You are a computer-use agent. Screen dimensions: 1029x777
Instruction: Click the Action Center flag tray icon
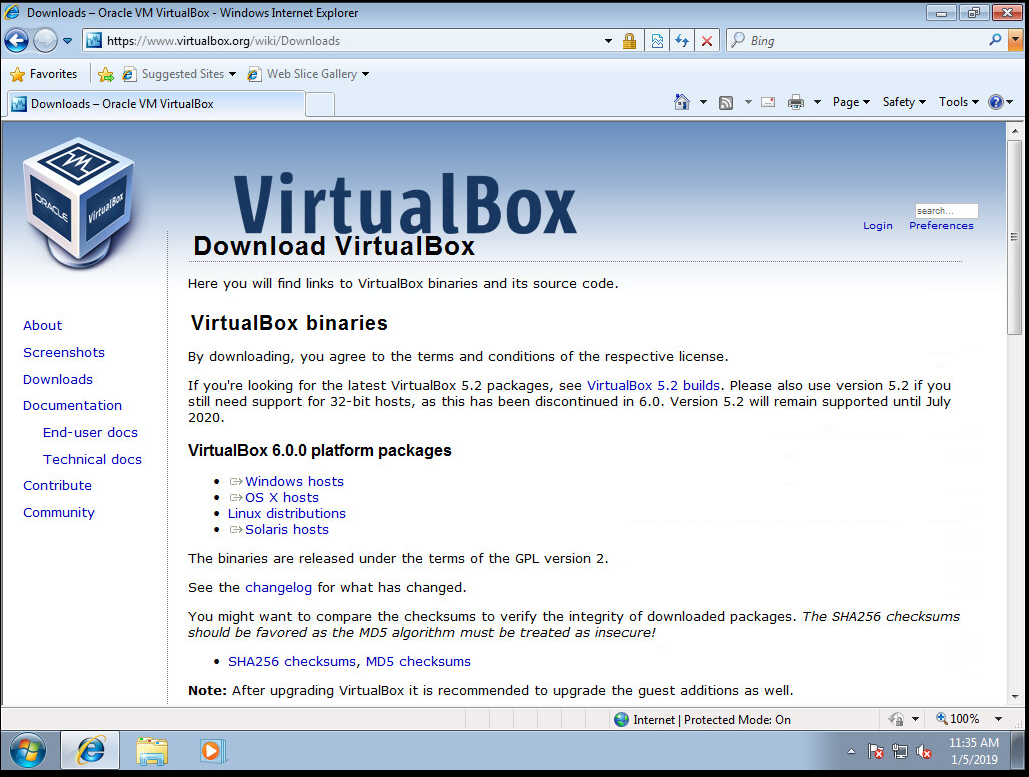point(875,752)
